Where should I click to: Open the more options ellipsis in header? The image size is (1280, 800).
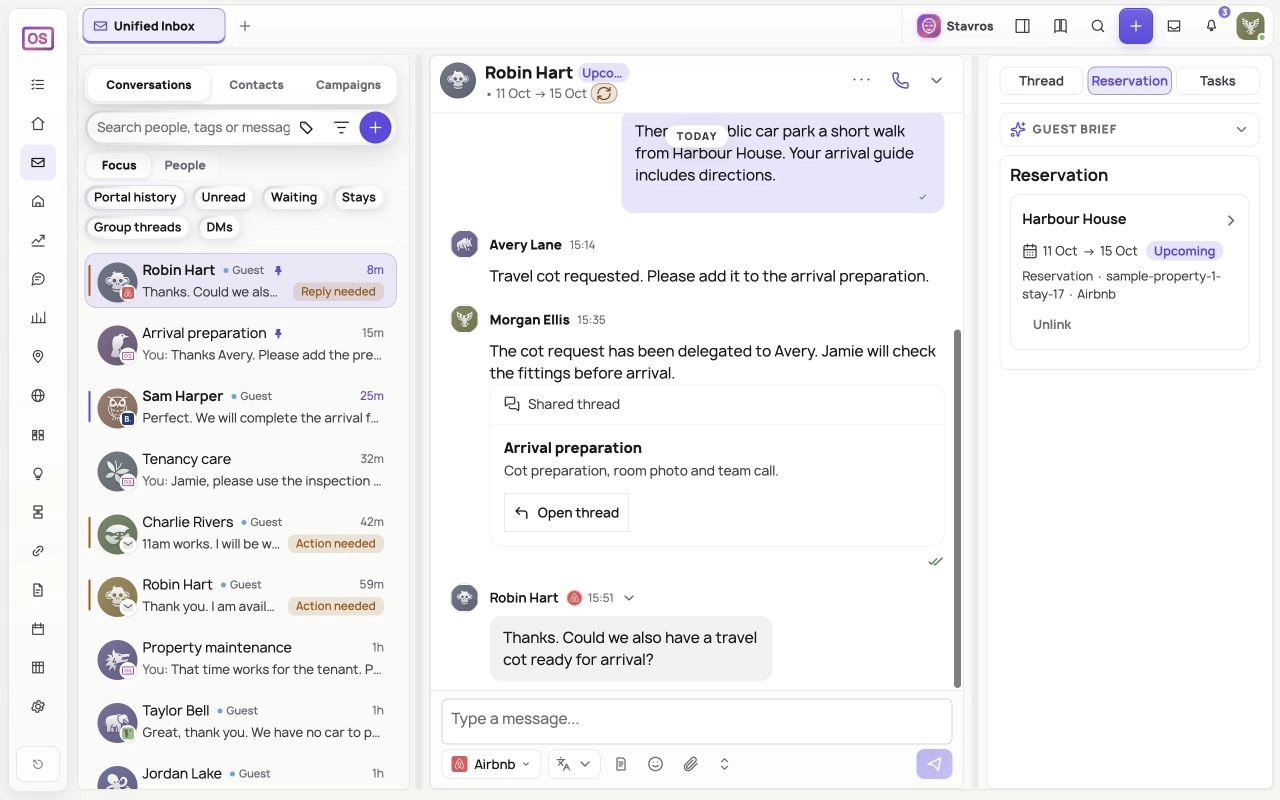point(861,81)
